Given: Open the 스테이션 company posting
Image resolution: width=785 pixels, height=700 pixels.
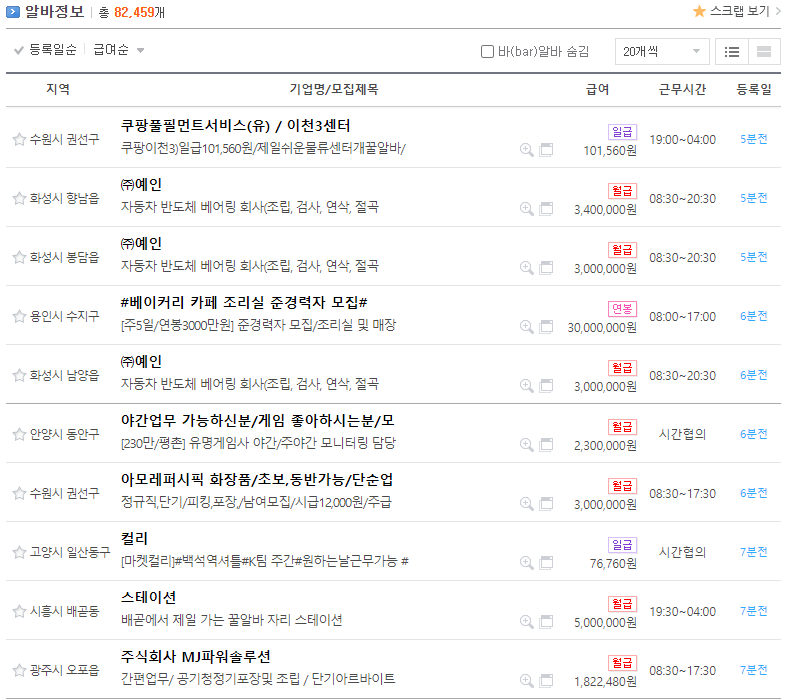Looking at the screenshot, I should click(149, 598).
